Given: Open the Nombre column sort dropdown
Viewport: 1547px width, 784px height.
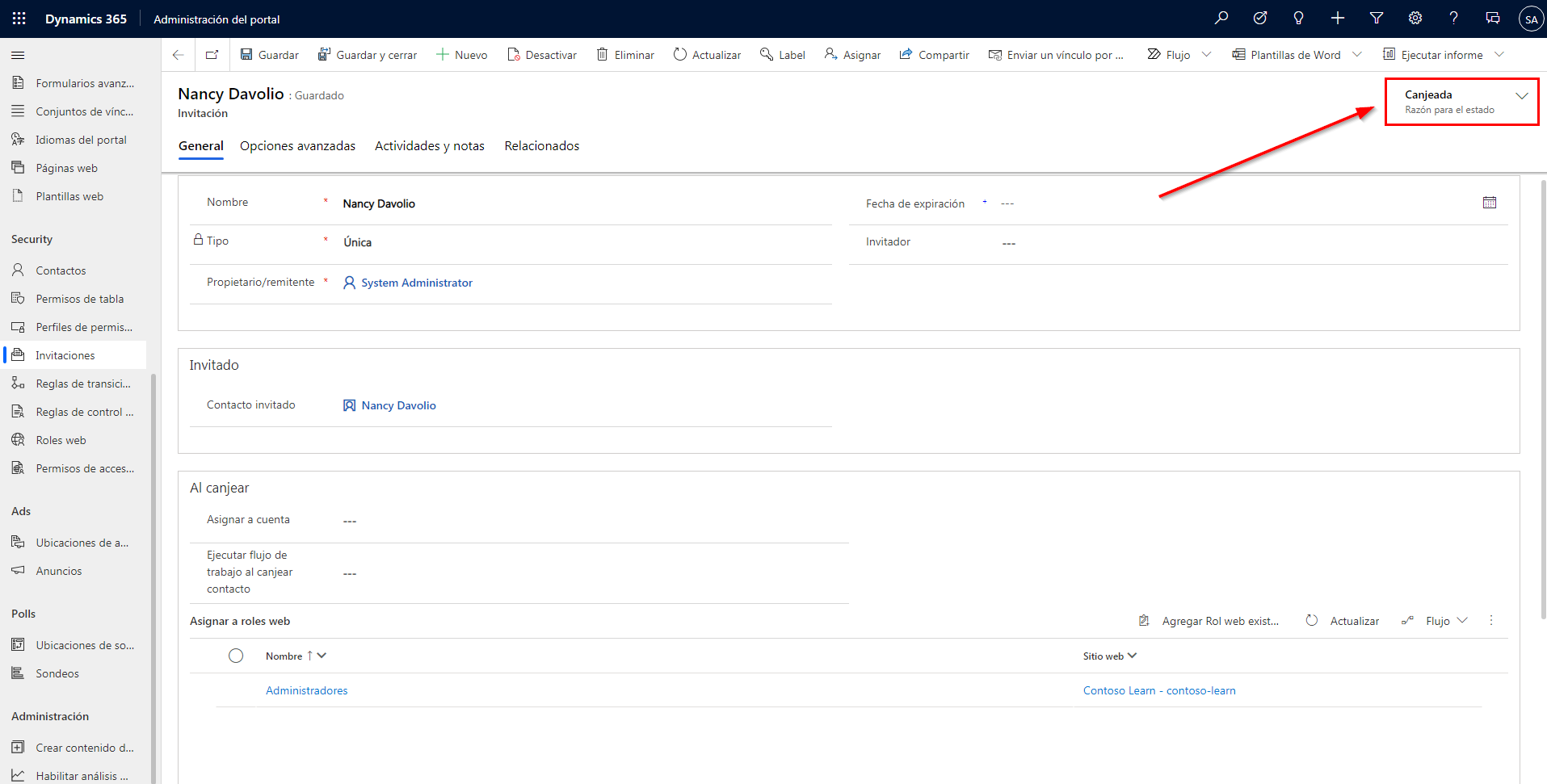Looking at the screenshot, I should [322, 656].
